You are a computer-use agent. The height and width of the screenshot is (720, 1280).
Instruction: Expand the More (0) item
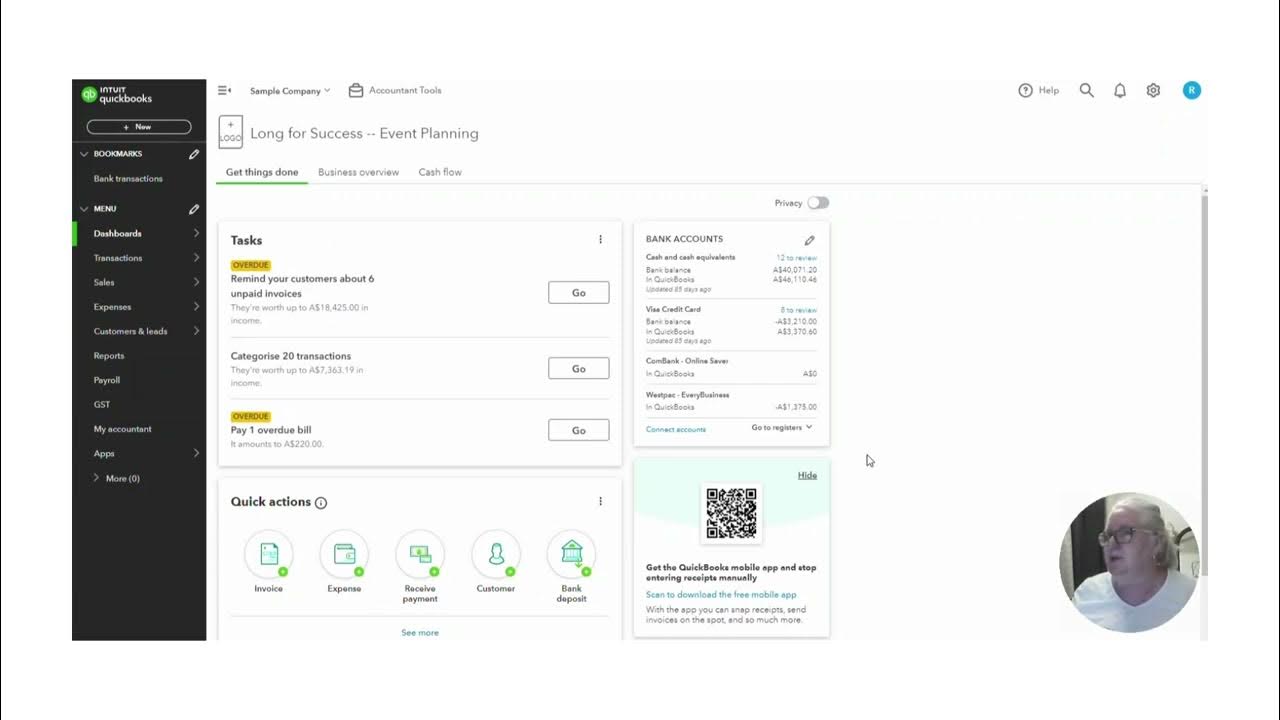tap(116, 478)
